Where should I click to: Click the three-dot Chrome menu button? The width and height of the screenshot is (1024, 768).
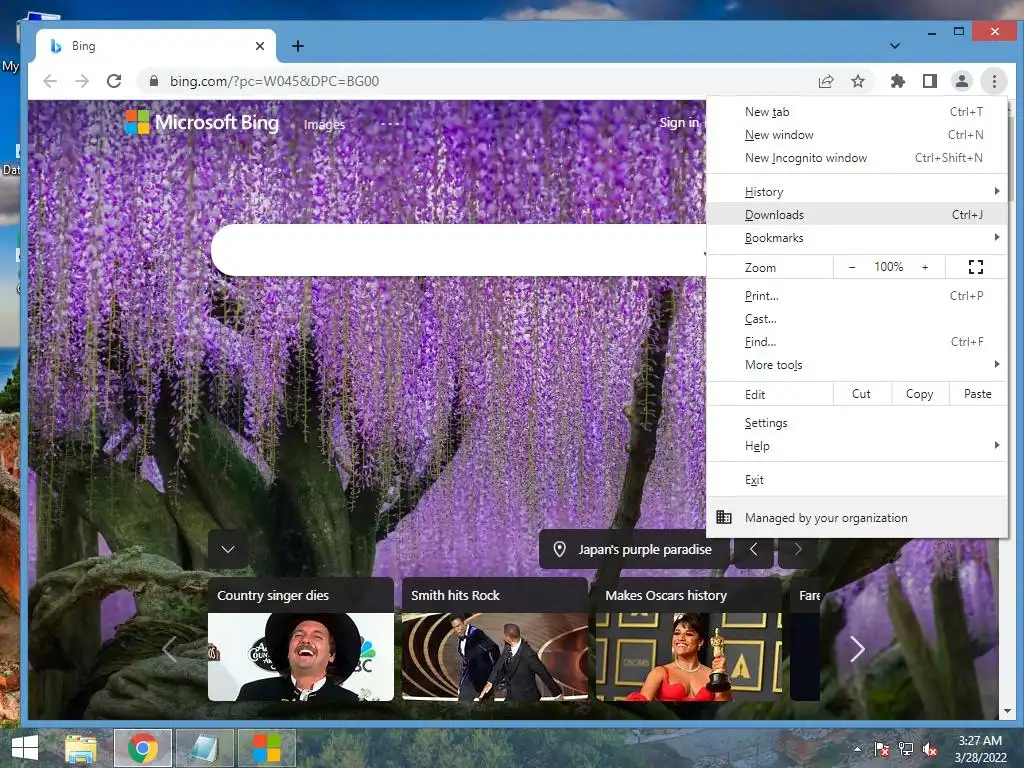point(994,81)
